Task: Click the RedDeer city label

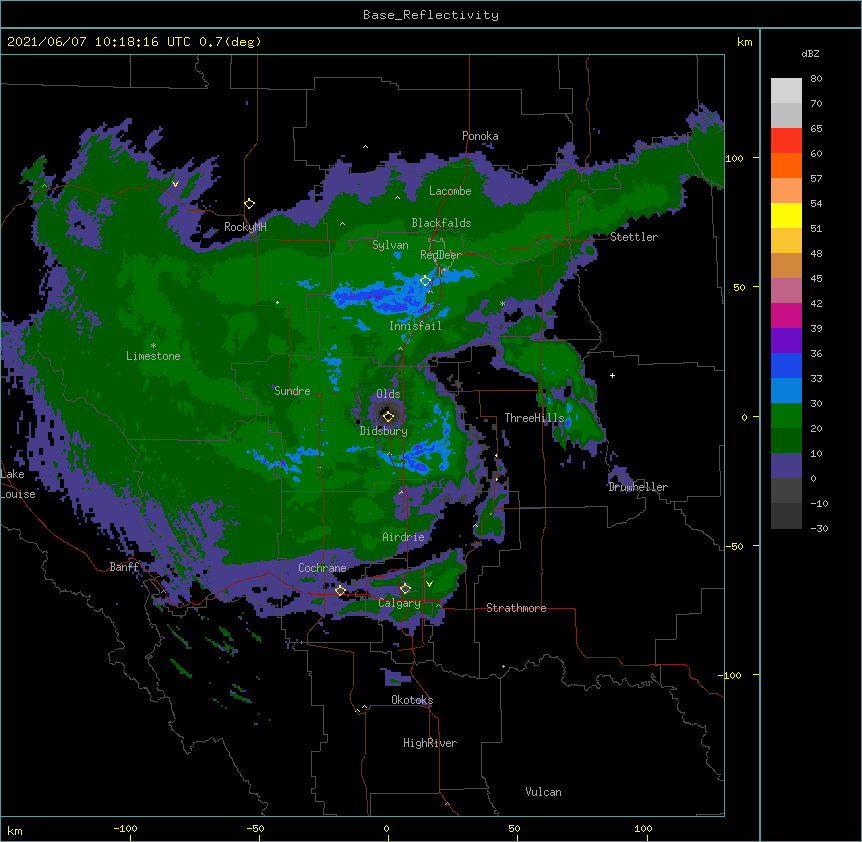Action: [x=441, y=255]
